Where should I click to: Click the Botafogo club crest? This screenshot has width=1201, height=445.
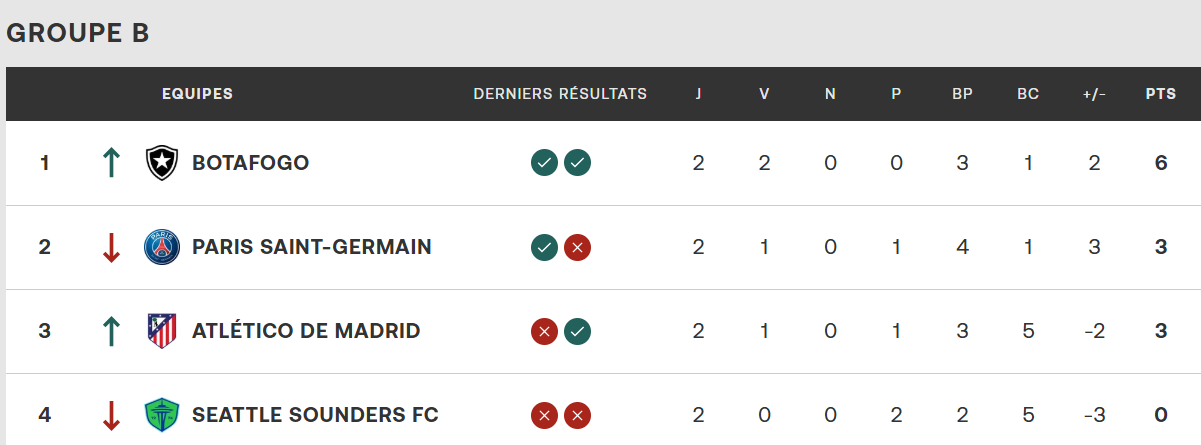(161, 162)
